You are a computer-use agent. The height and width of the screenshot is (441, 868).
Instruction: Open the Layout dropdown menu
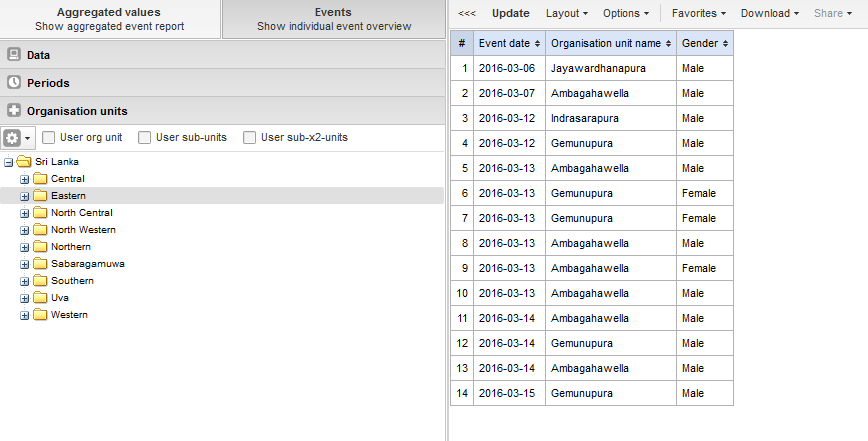[567, 14]
